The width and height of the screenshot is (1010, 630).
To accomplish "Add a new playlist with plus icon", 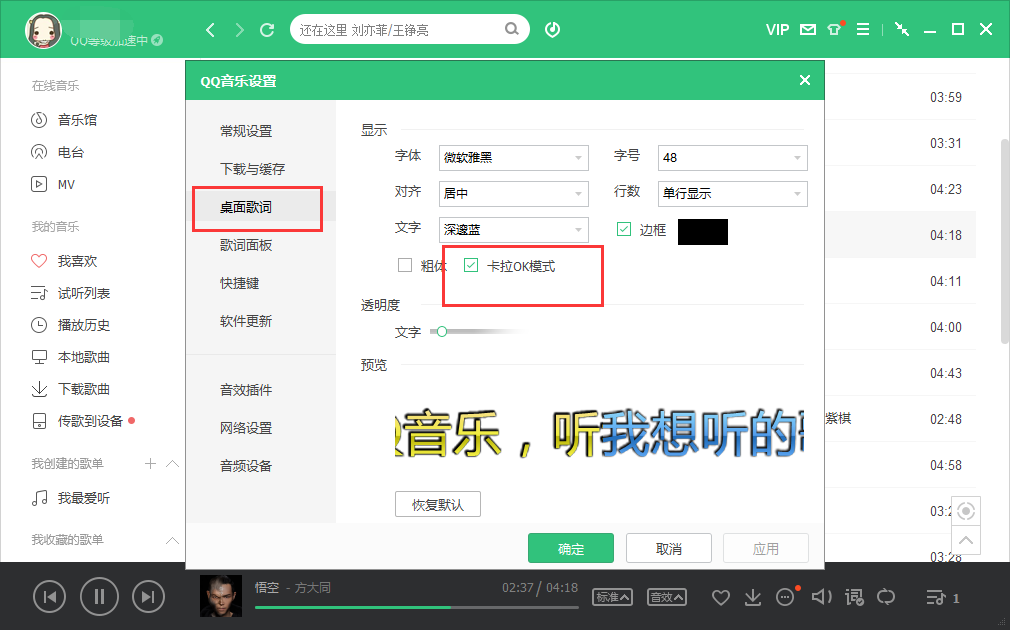I will click(x=150, y=463).
